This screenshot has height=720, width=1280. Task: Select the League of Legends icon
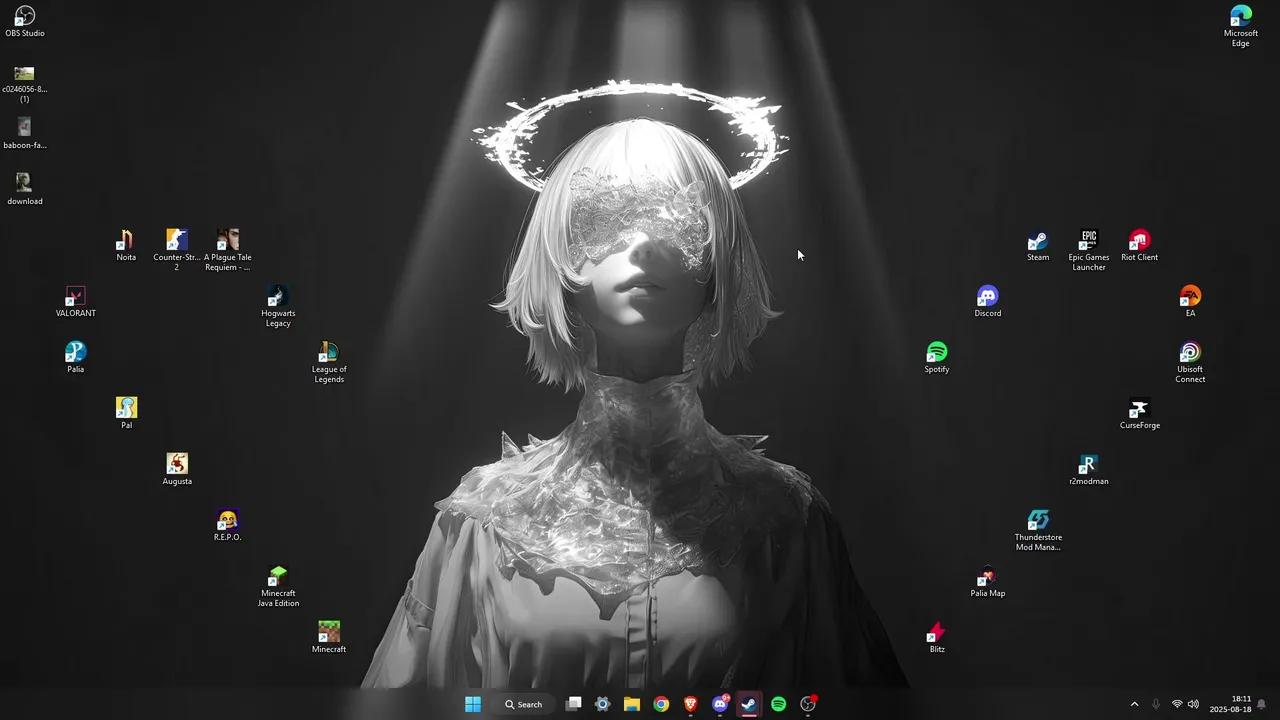point(329,362)
